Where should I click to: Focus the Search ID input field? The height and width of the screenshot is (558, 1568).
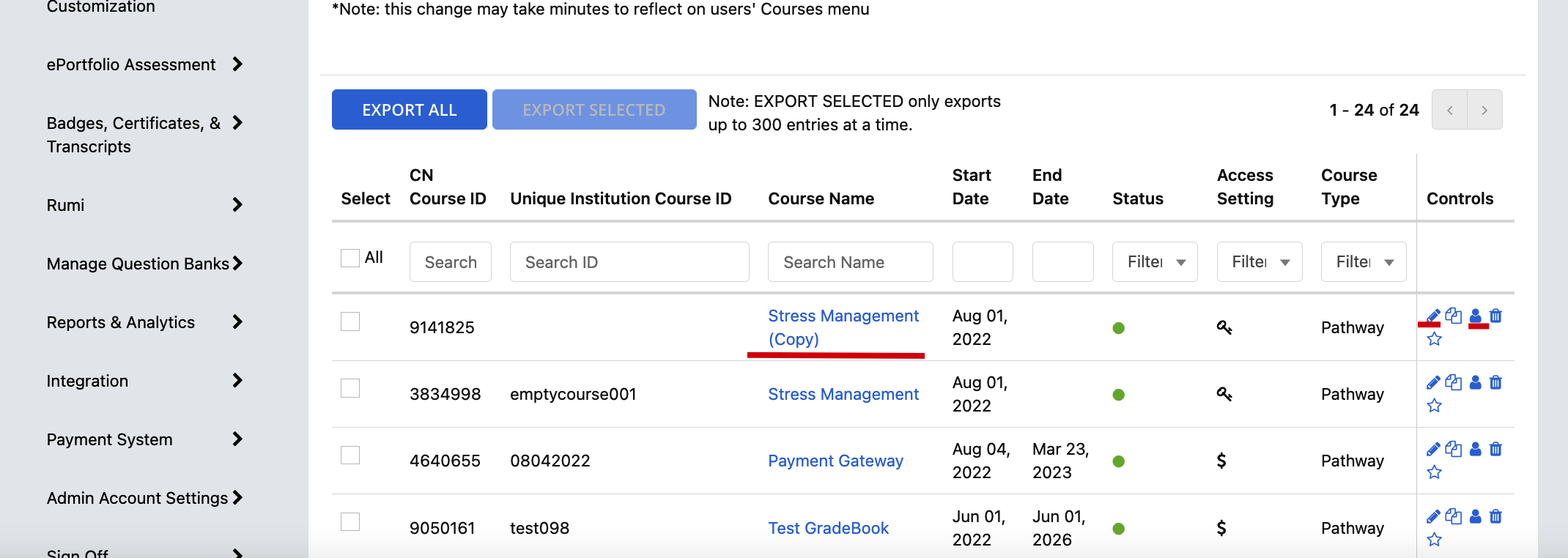pyautogui.click(x=629, y=262)
